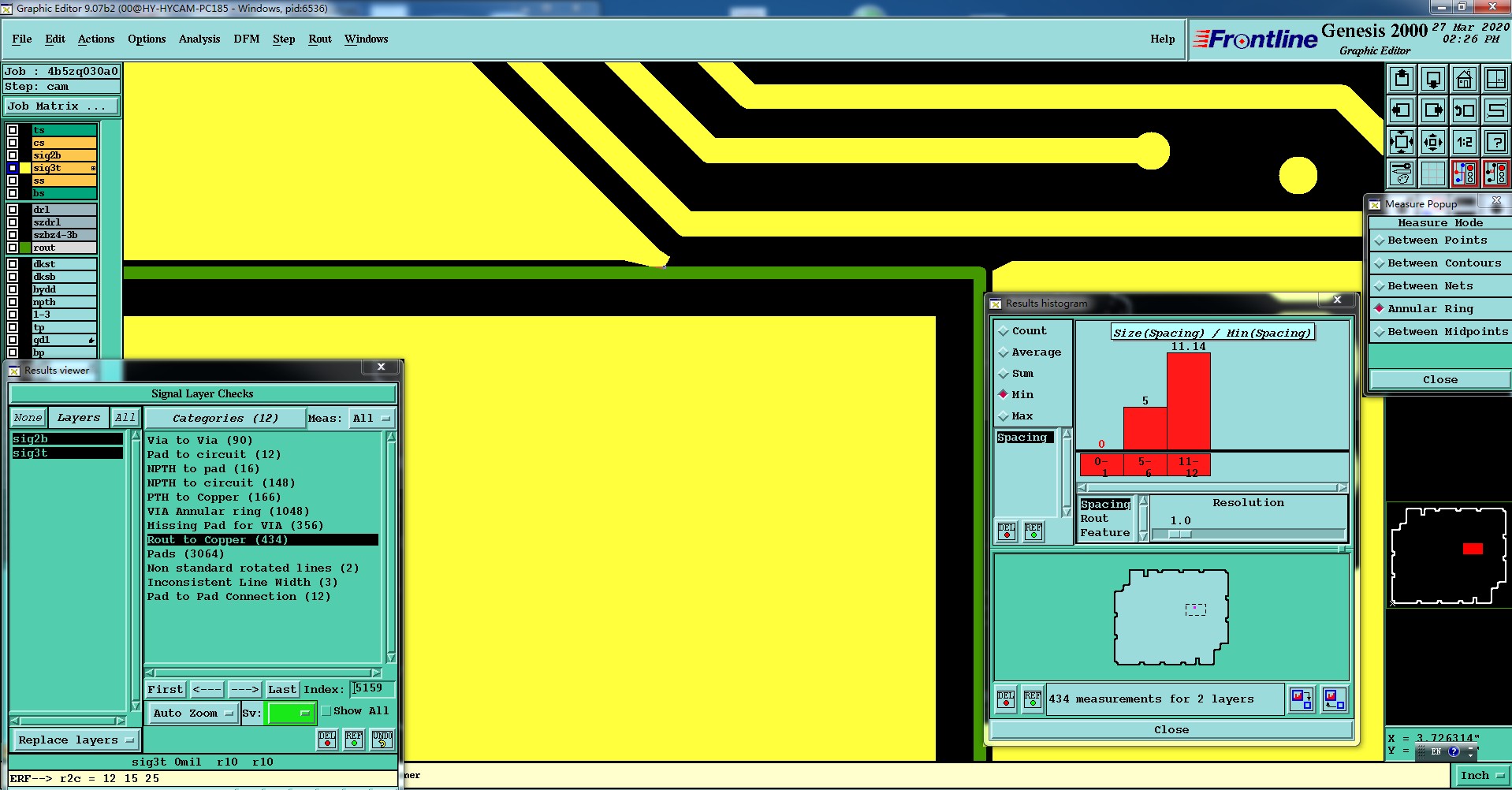Open the Analysis menu
This screenshot has height=790, width=1512.
[199, 39]
